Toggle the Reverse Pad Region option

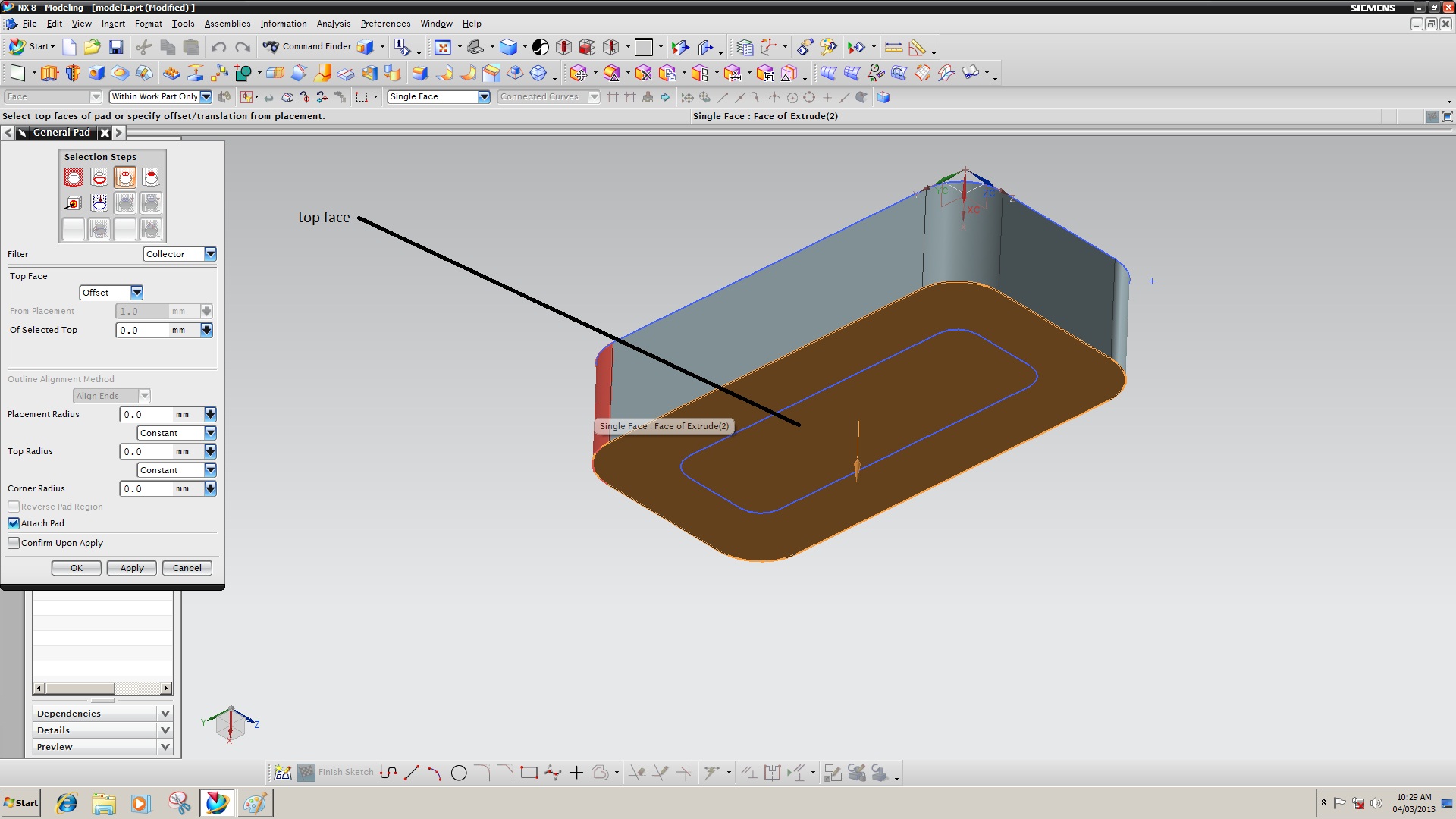[14, 507]
